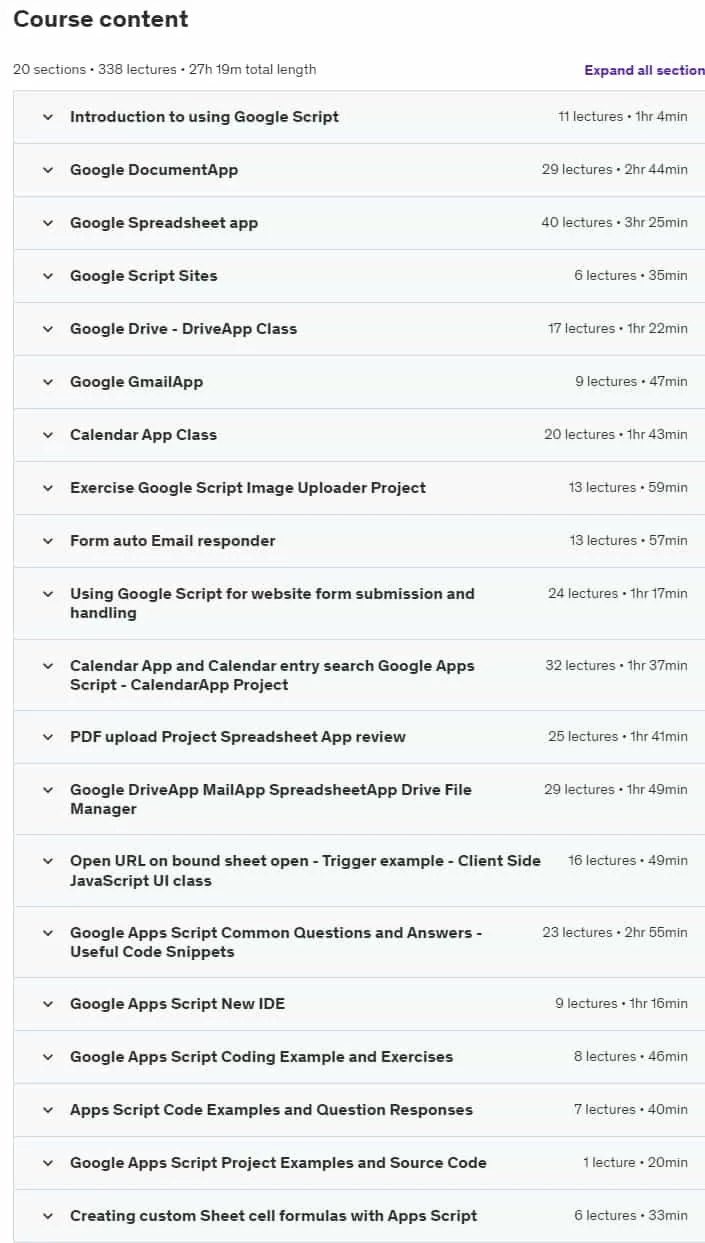Open Creating custom Sheet cell formulas section
Screen dimensions: 705x1243
point(359,1216)
